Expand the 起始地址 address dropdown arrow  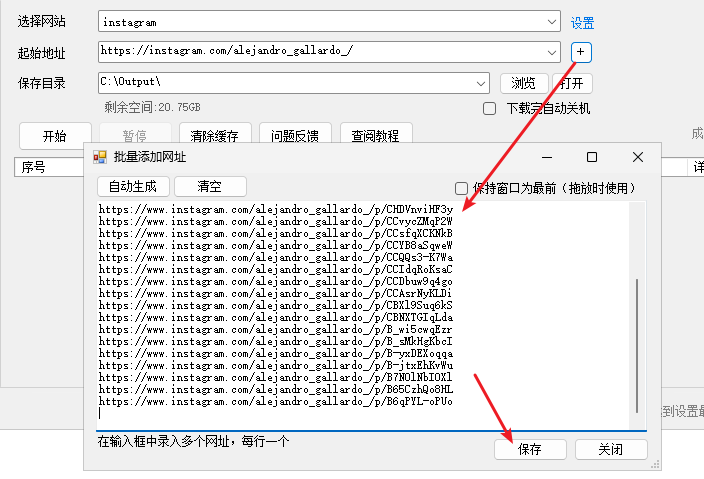(x=552, y=53)
